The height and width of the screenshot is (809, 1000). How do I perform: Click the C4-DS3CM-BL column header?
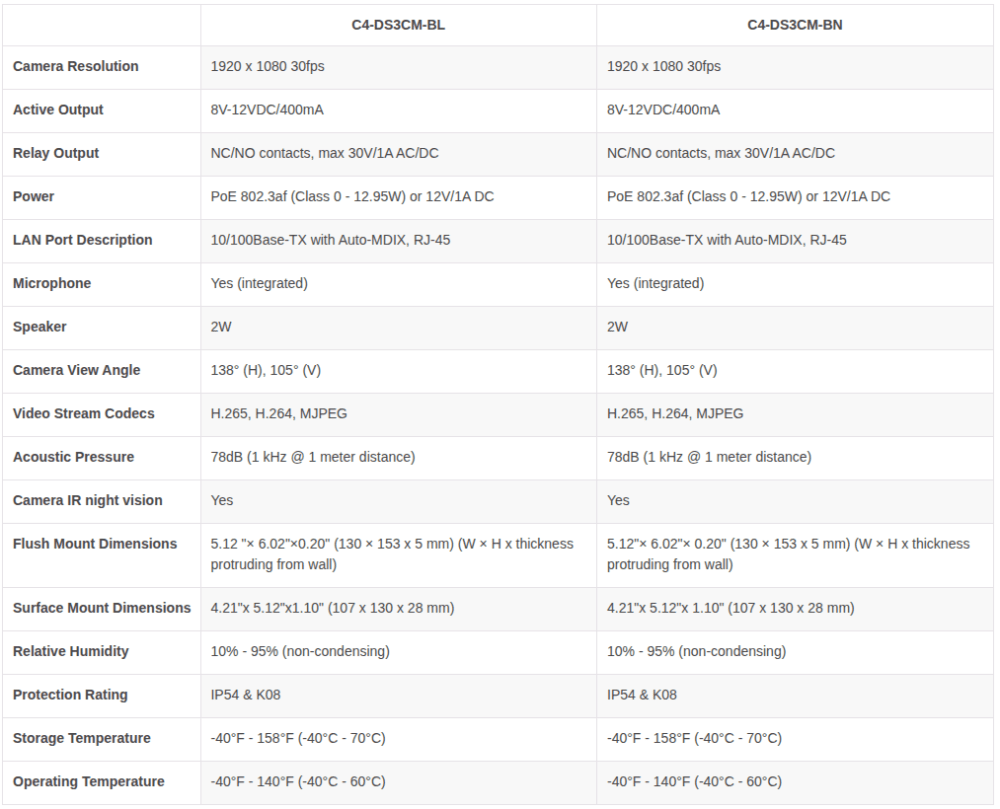point(398,26)
